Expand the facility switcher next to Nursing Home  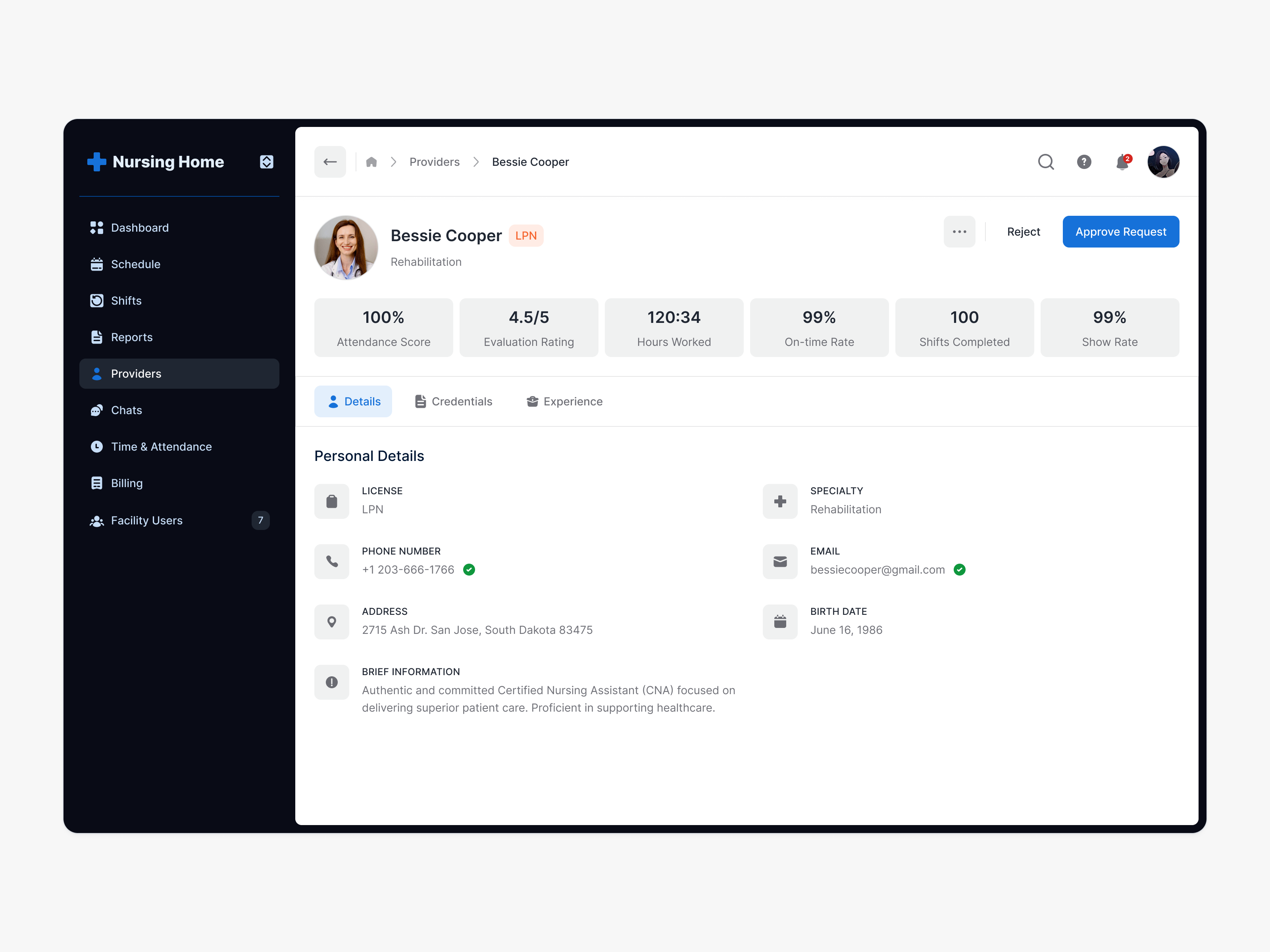tap(266, 162)
